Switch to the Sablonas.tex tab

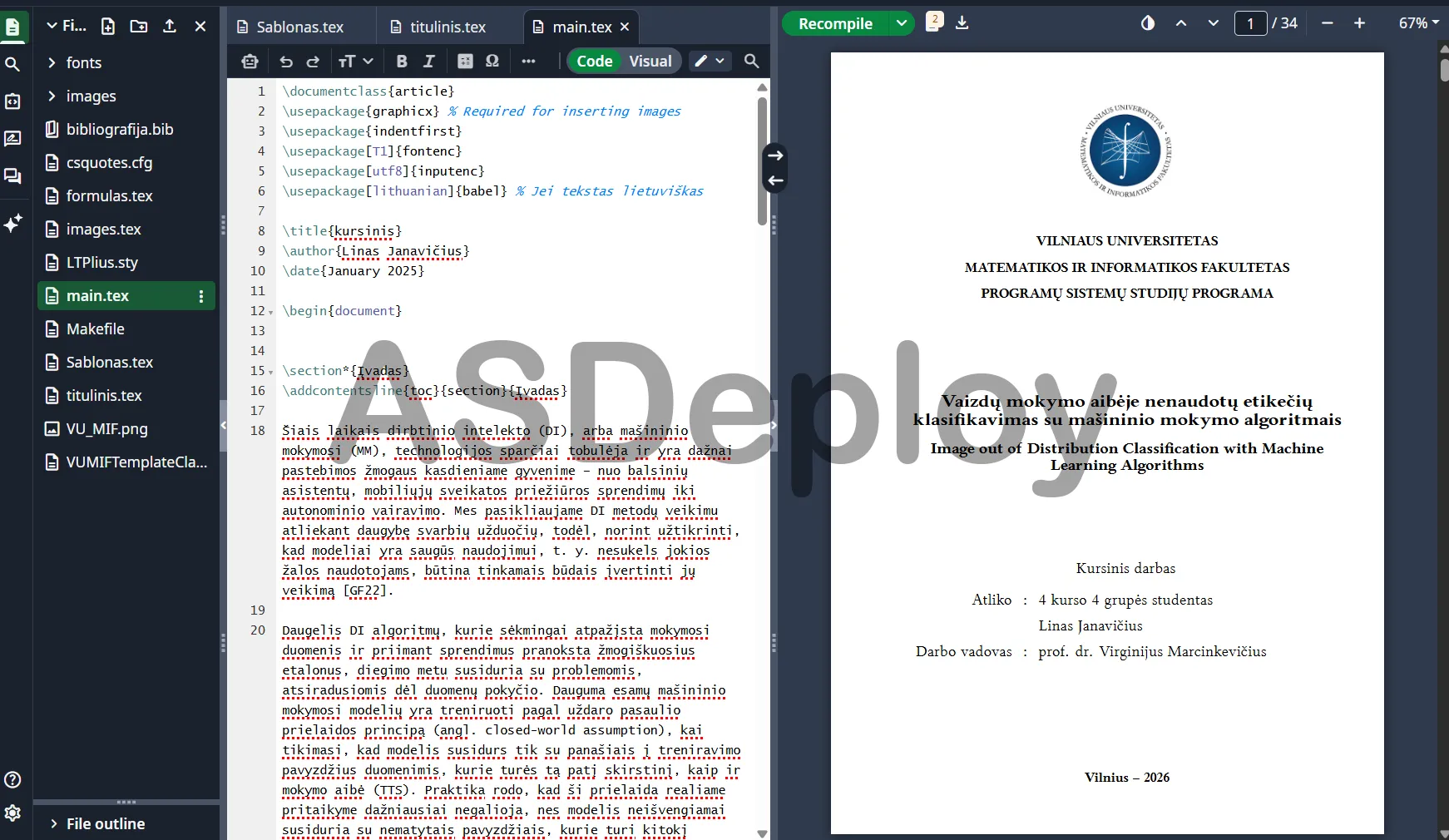[300, 27]
